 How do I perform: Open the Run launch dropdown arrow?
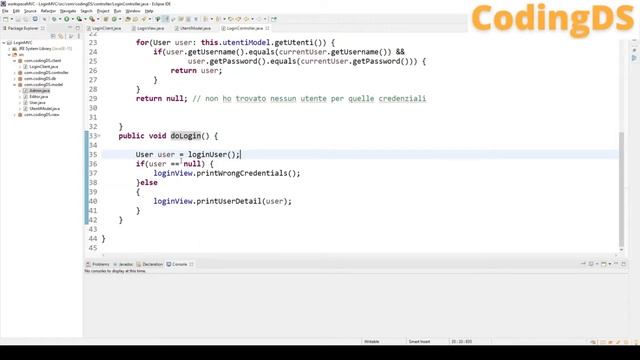[x=73, y=19]
